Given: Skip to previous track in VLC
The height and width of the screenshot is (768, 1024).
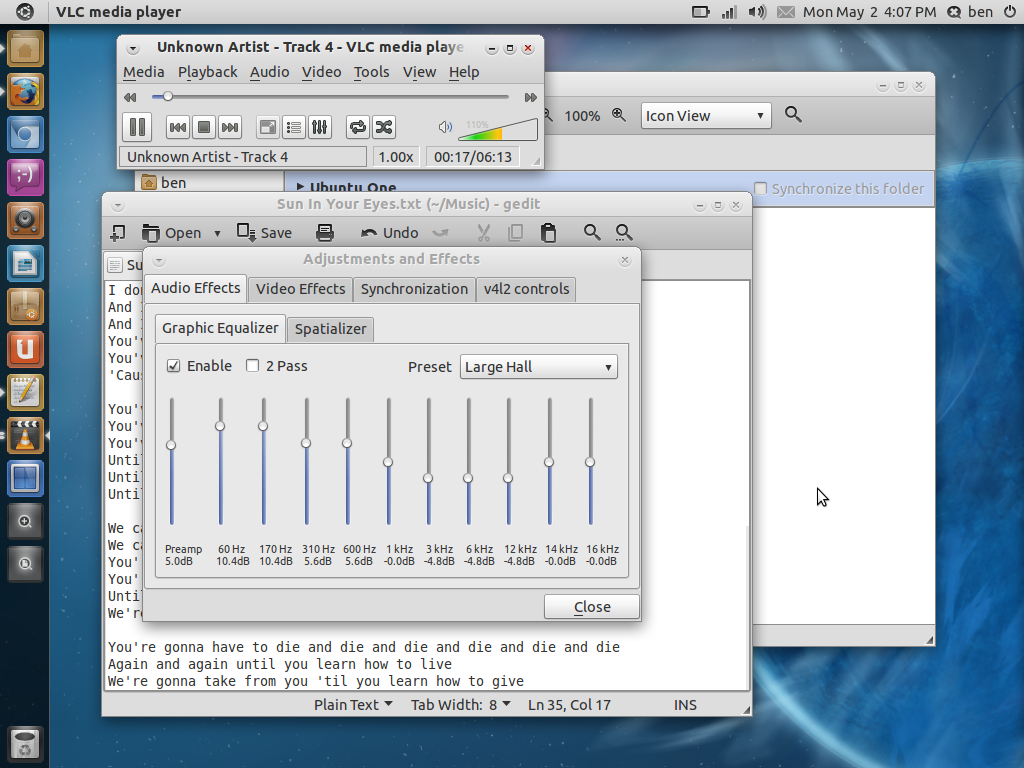Looking at the screenshot, I should click(x=178, y=127).
